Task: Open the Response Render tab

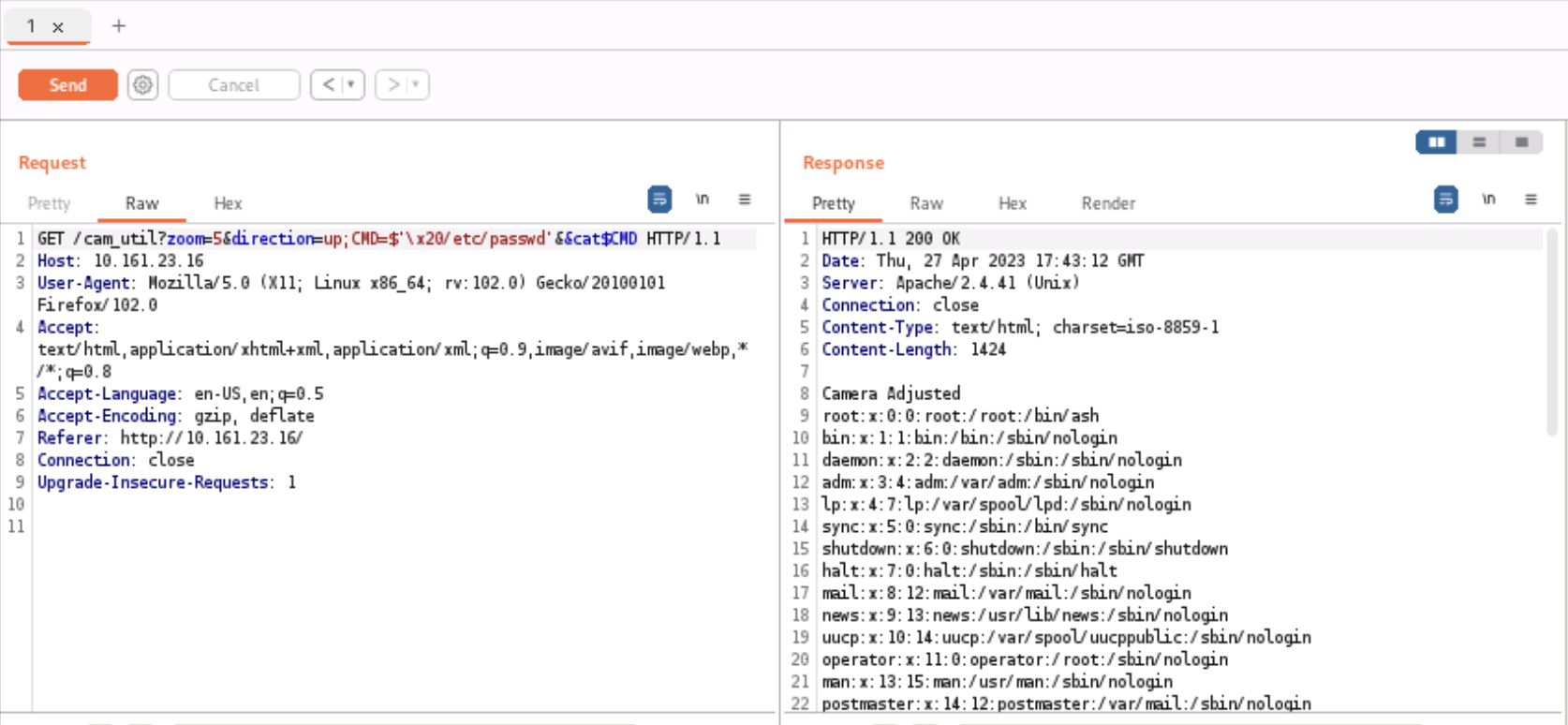Action: click(1109, 203)
